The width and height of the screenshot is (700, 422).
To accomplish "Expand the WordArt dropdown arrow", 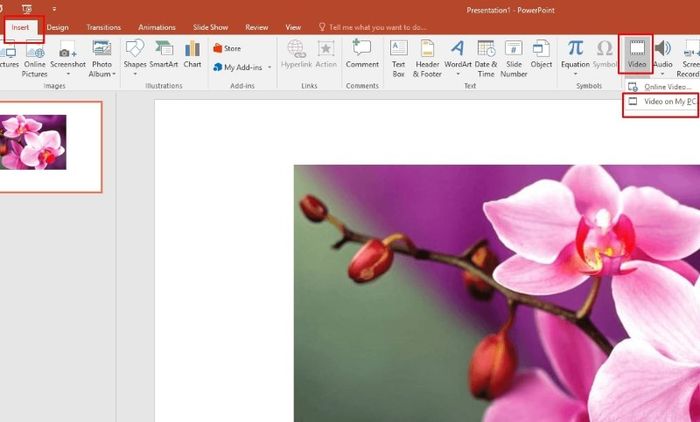I will point(458,74).
